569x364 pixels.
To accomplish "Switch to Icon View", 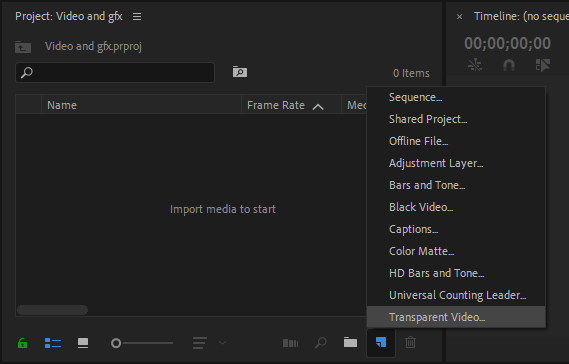I will click(x=83, y=343).
